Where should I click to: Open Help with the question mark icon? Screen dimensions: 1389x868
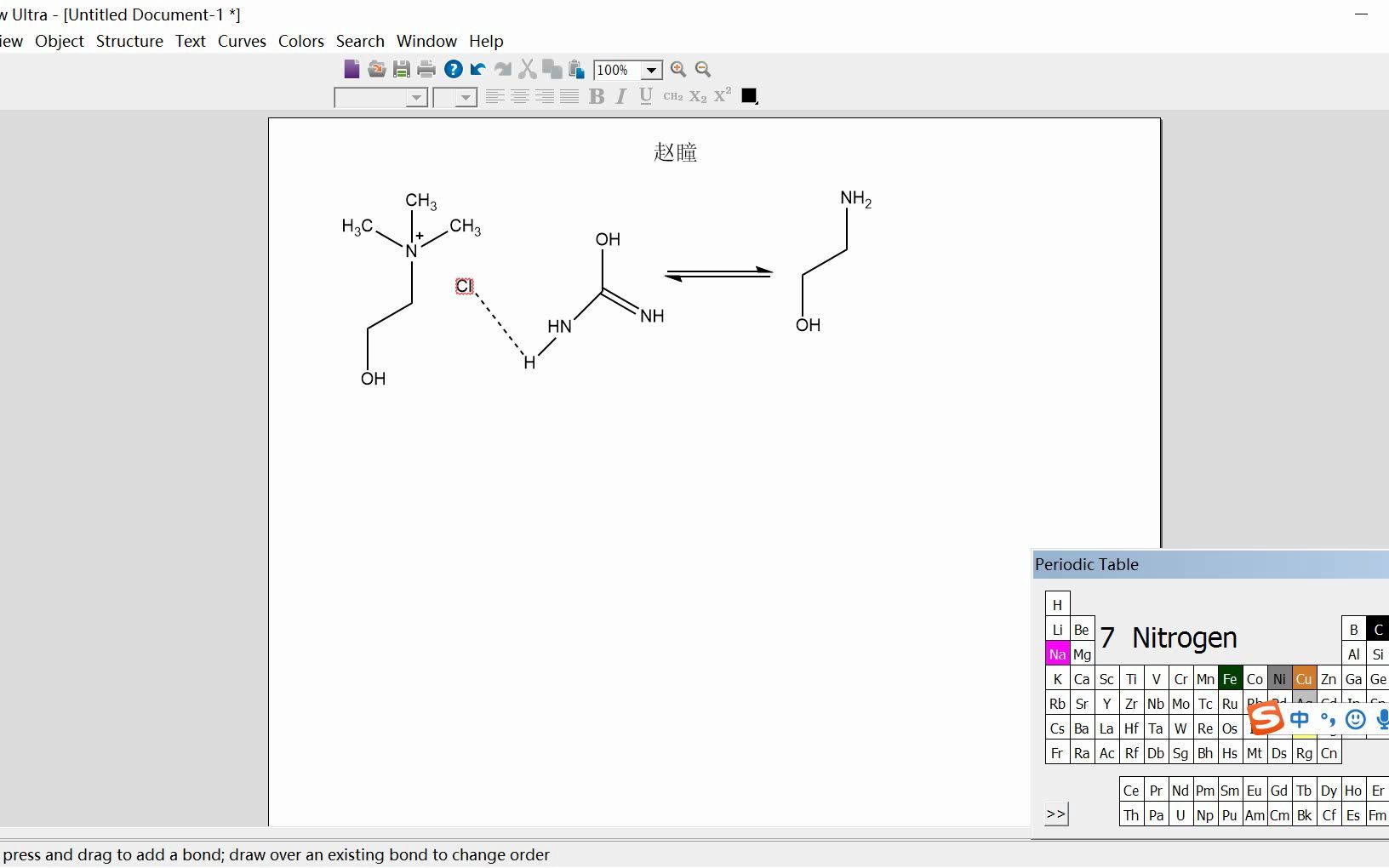452,70
